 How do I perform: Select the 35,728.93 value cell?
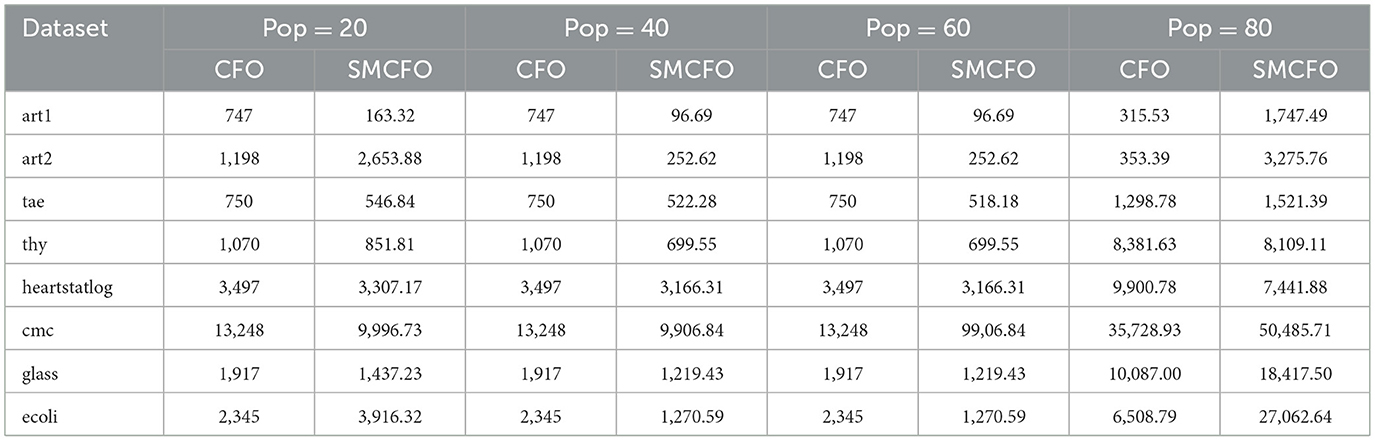1144,330
